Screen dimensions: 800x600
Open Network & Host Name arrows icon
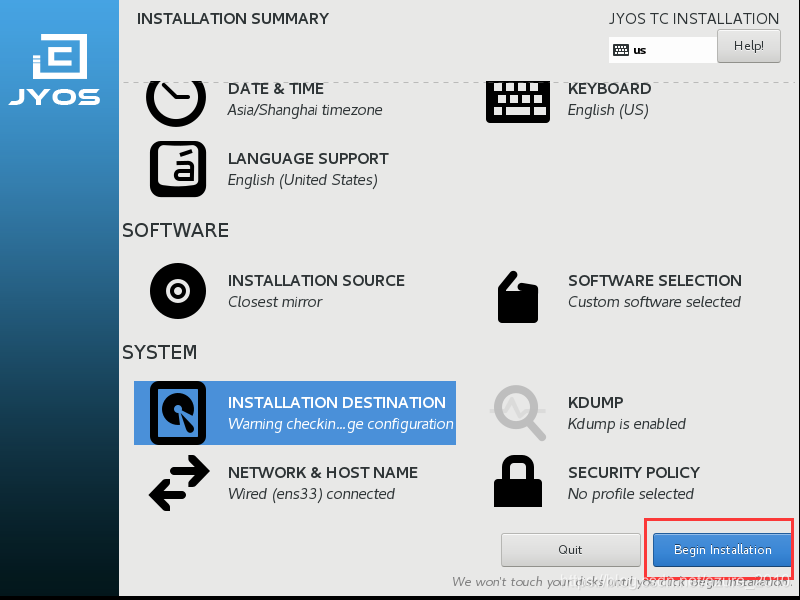tap(179, 483)
